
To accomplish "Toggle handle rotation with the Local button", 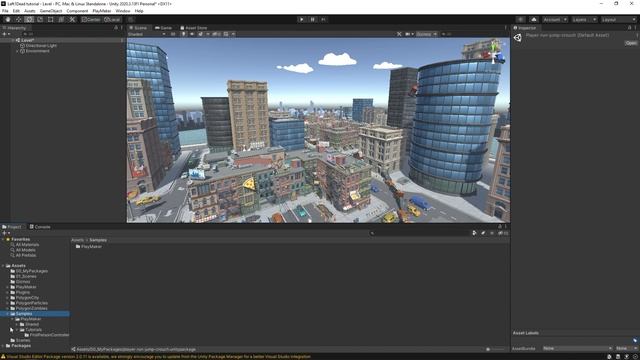I will pos(112,19).
